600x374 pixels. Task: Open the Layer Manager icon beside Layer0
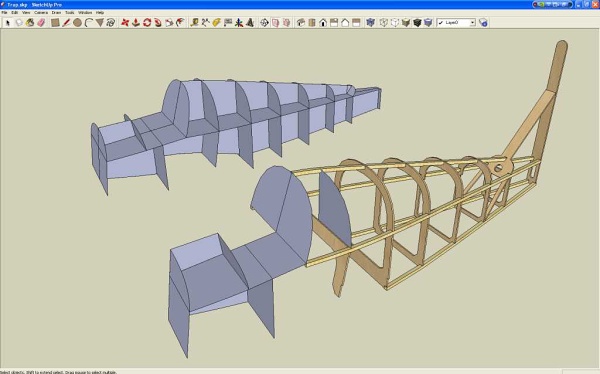(x=483, y=23)
